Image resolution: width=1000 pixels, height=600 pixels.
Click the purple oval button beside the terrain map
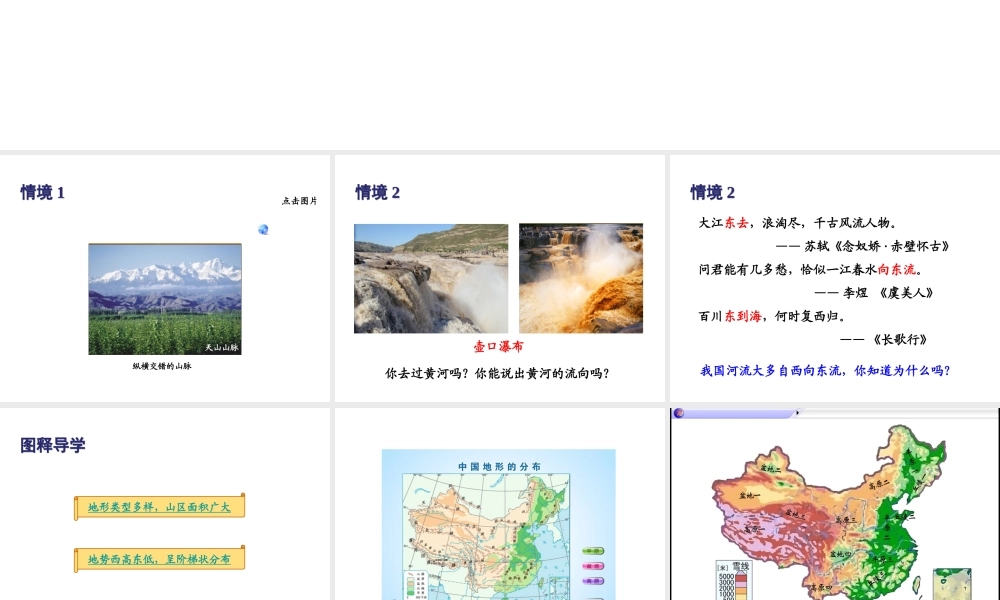(x=593, y=581)
